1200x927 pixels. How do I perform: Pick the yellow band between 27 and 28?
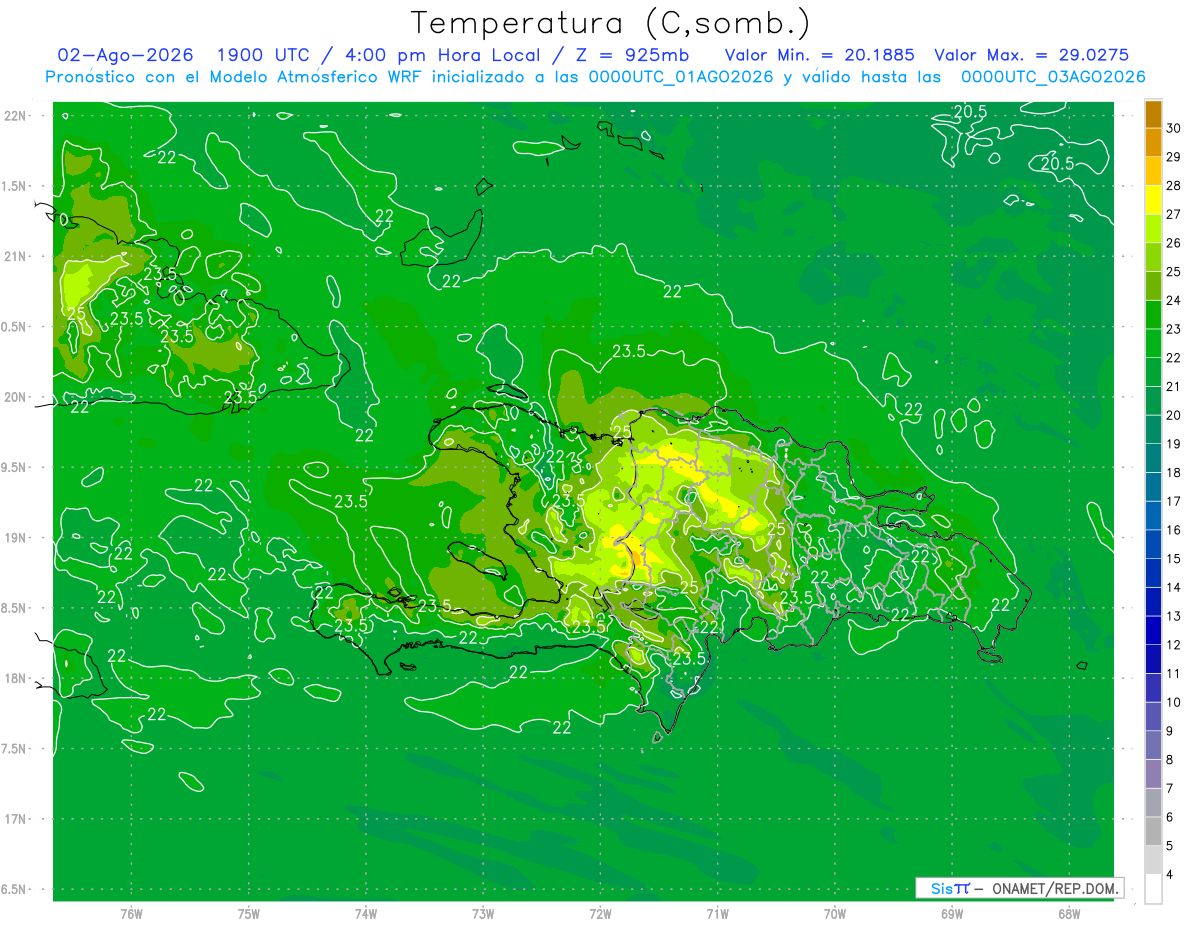[1153, 200]
